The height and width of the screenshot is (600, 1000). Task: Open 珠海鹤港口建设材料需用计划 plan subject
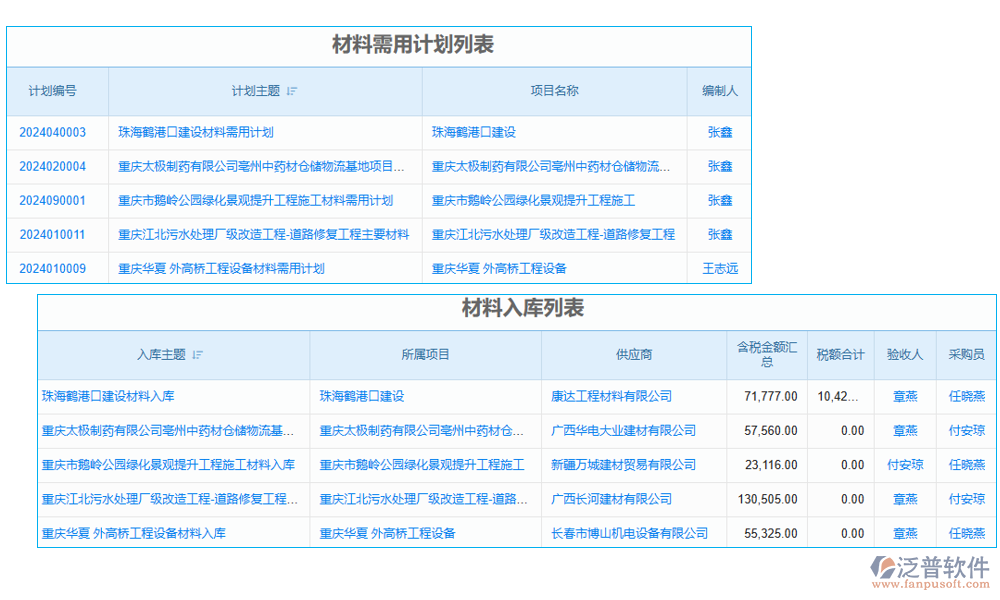point(196,132)
